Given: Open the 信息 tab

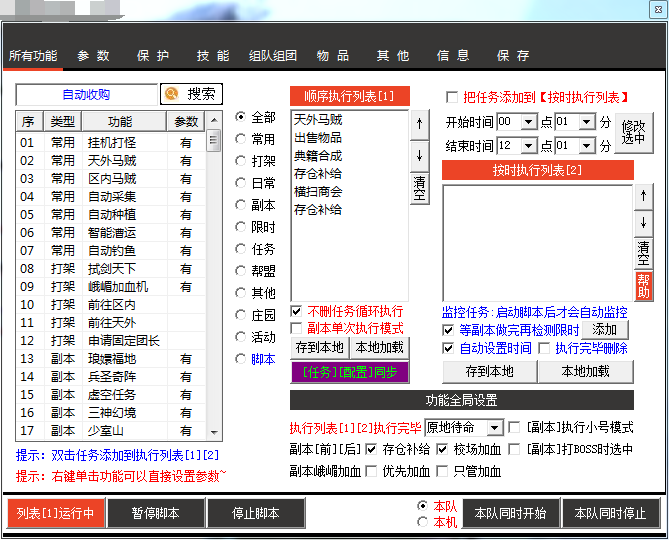Looking at the screenshot, I should (453, 56).
